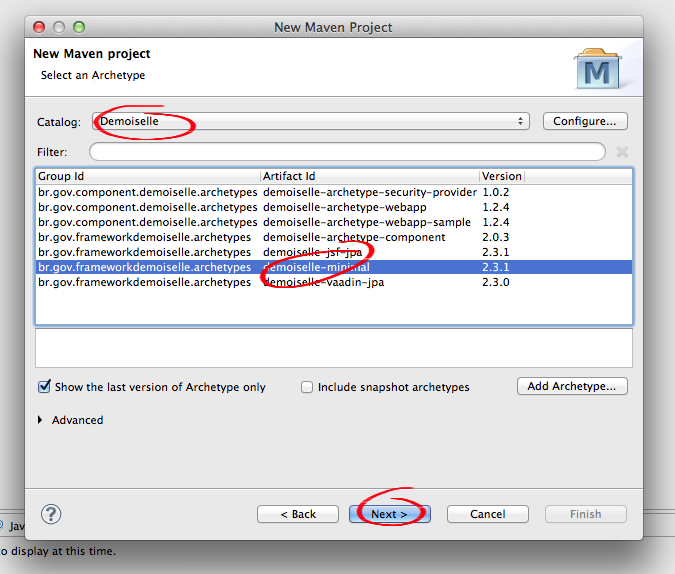The width and height of the screenshot is (675, 574).
Task: Sort by the Artifact Id column header
Action: pyautogui.click(x=370, y=176)
